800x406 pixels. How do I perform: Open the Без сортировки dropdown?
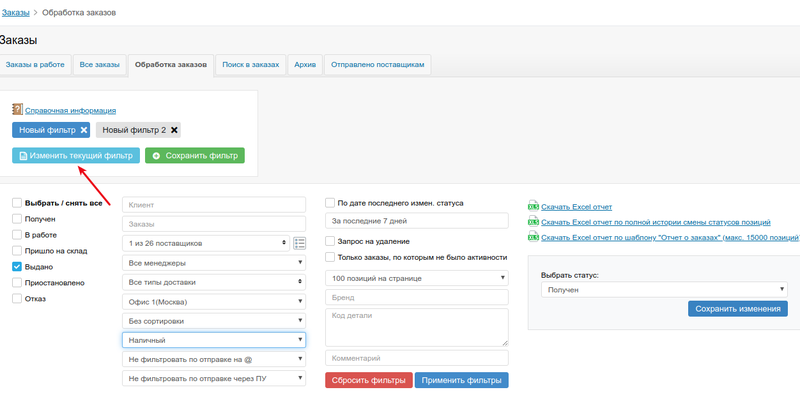[x=214, y=321]
